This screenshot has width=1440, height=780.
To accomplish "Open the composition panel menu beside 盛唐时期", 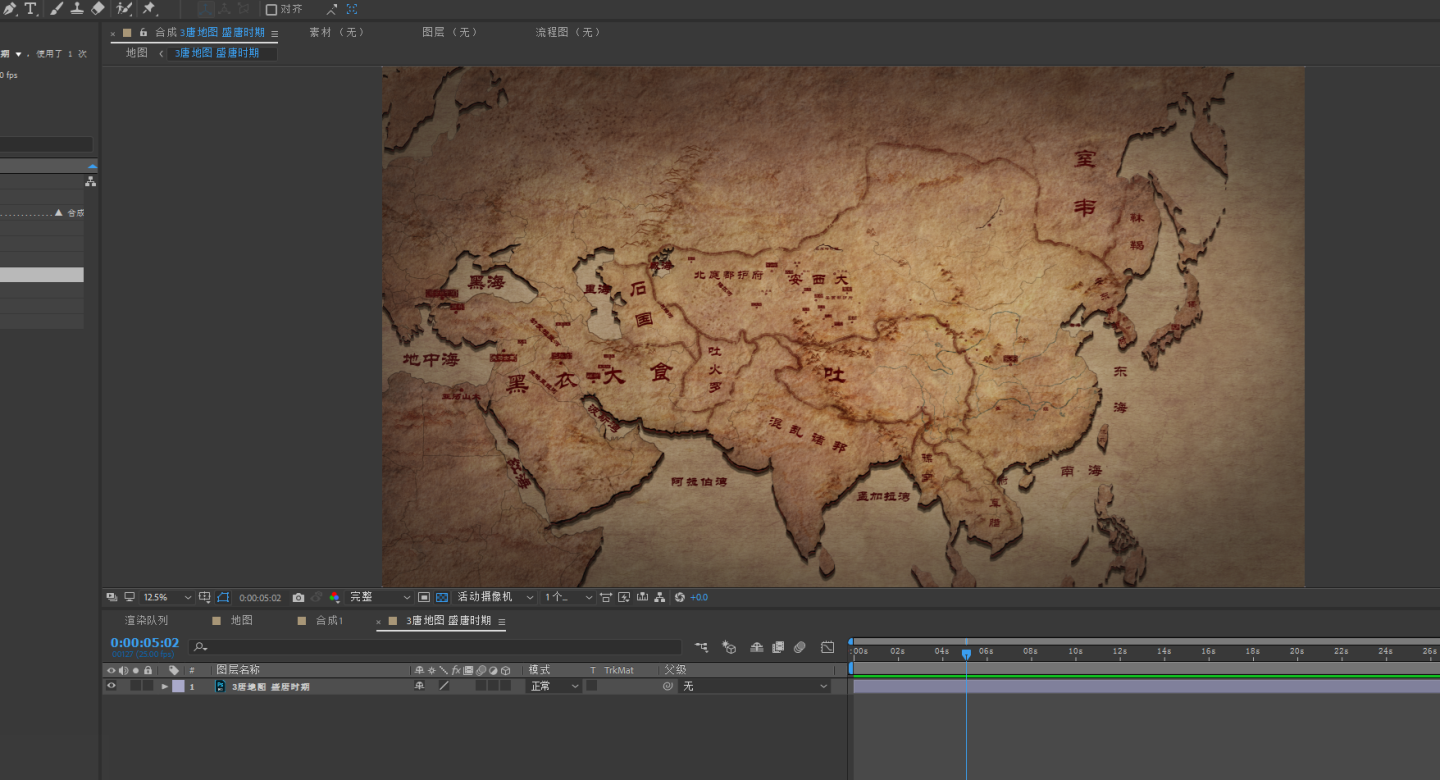I will point(275,33).
